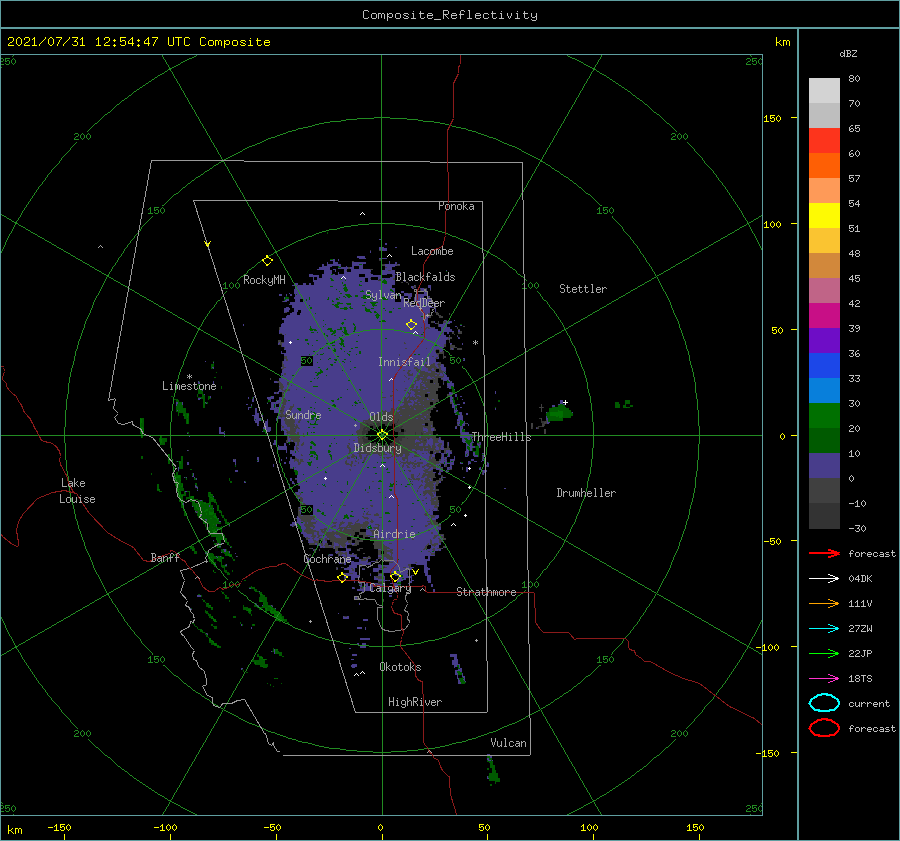
Task: Click the Cochrane city label
Action: (x=327, y=559)
